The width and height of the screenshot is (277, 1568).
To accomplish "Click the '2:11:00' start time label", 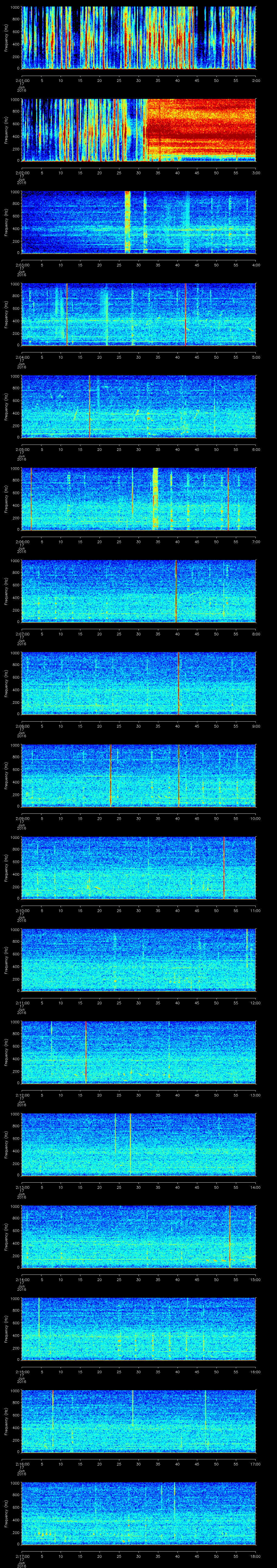I will 22,1003.
